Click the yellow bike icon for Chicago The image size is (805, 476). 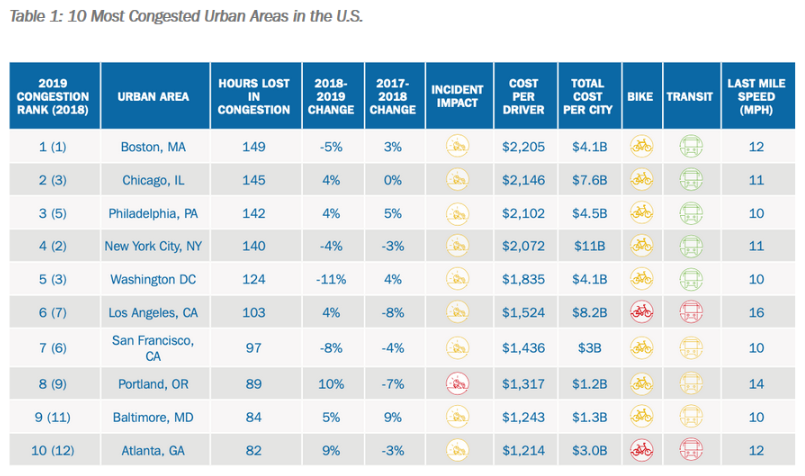(x=640, y=180)
